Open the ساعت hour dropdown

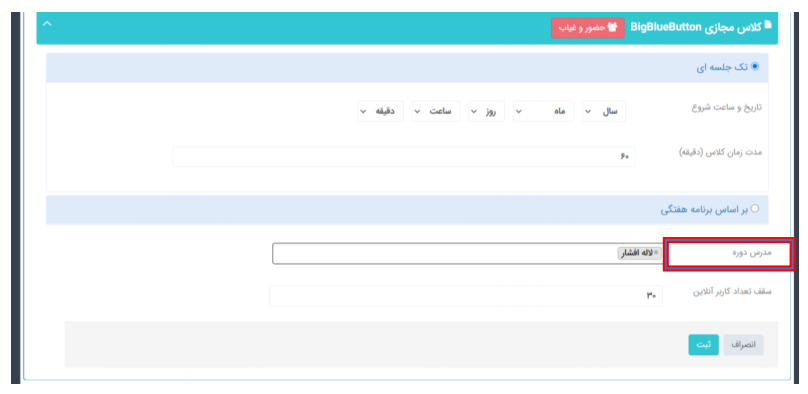click(435, 111)
